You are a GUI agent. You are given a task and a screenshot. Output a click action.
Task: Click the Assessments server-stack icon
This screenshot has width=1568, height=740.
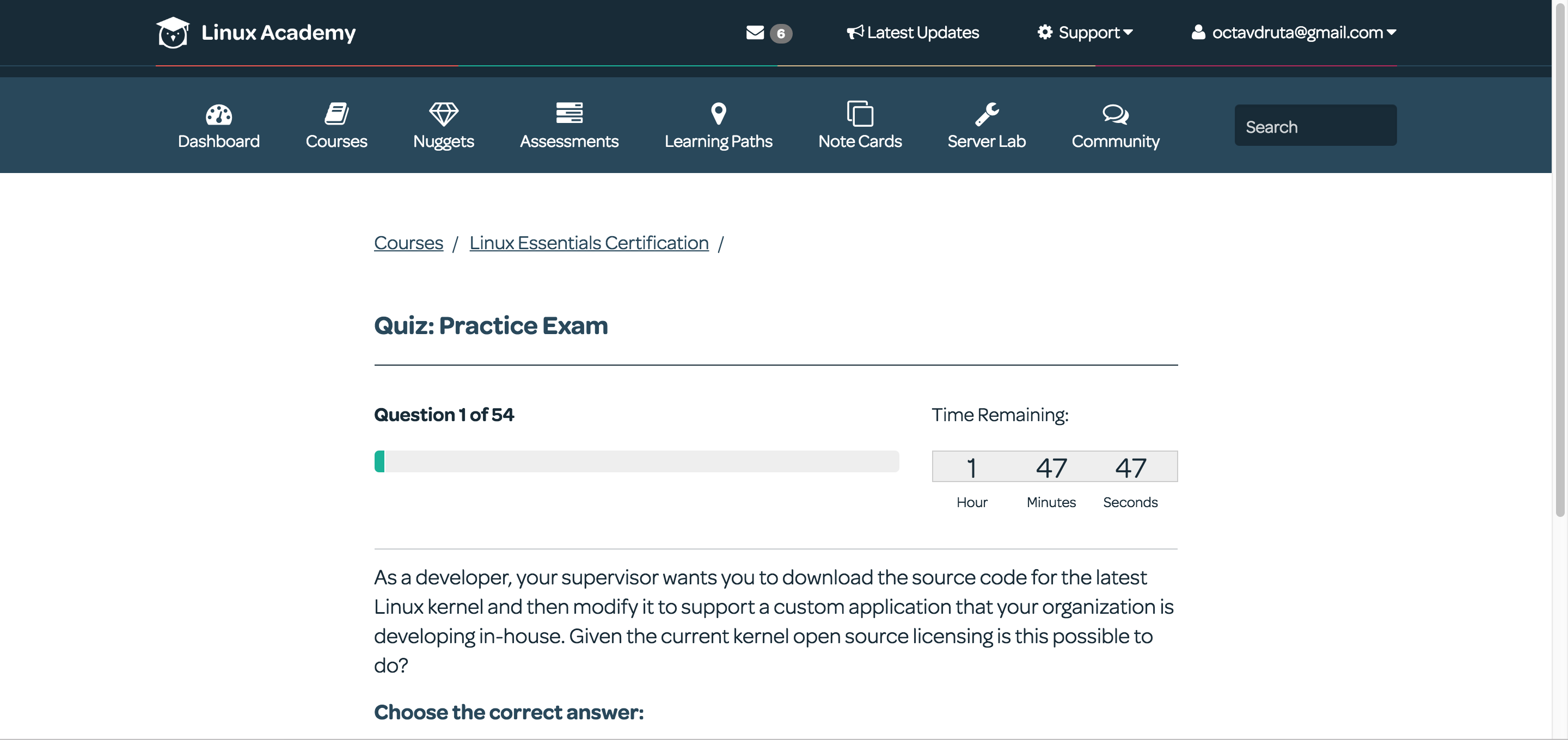point(569,113)
